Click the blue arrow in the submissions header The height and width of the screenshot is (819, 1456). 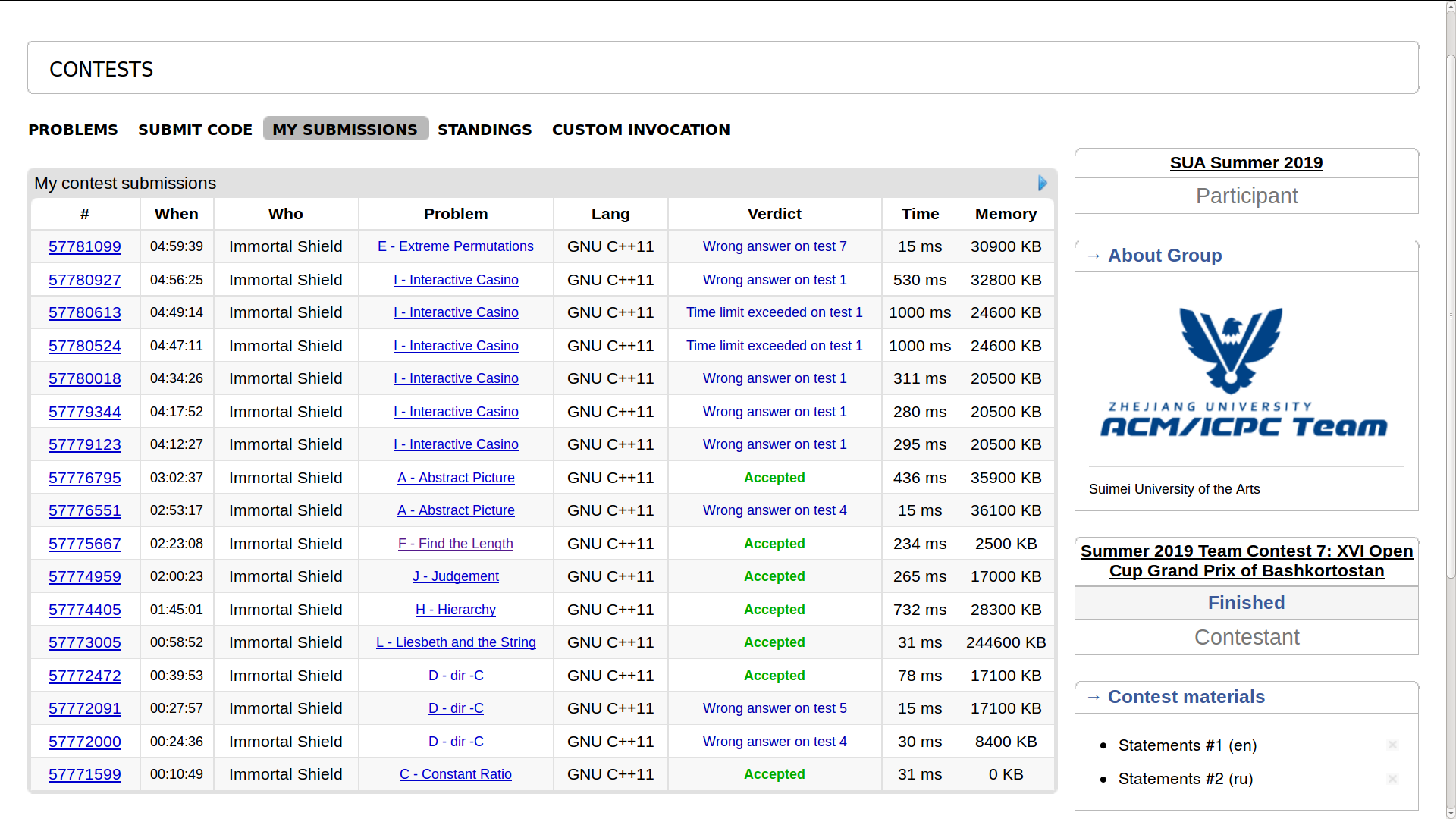1043,184
